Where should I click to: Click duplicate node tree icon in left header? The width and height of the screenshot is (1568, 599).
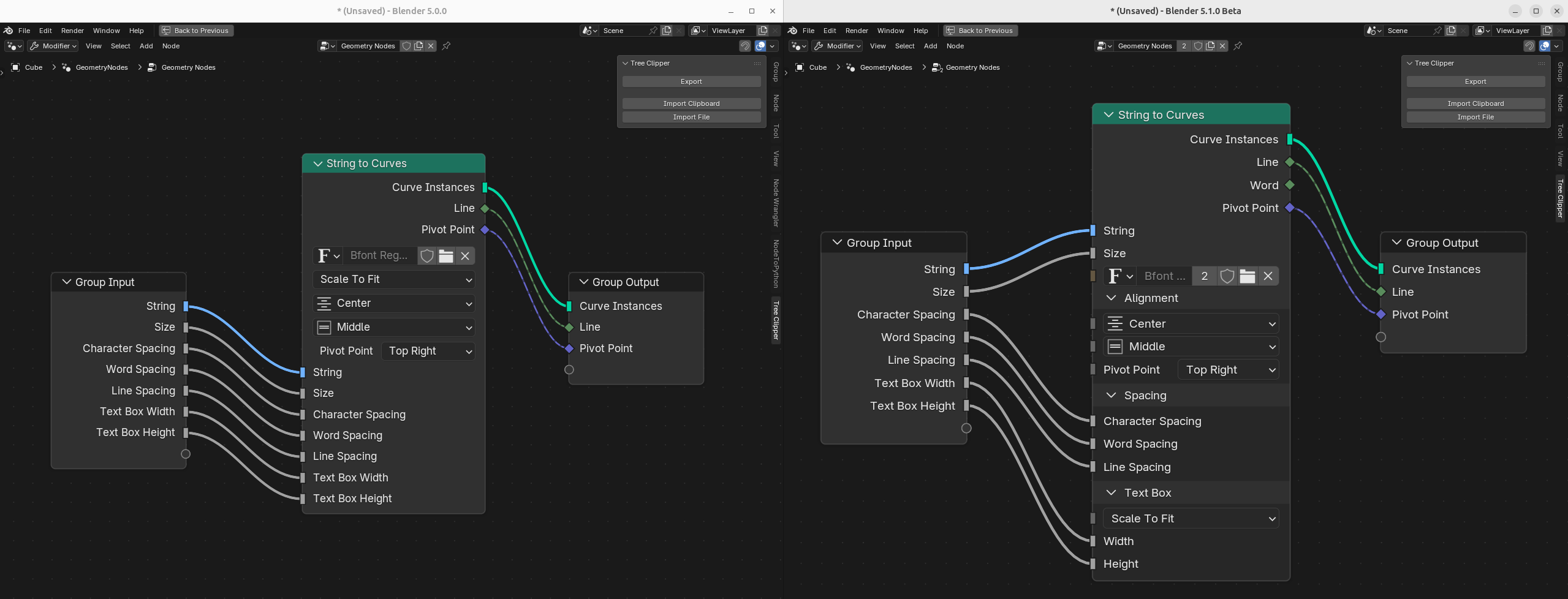click(x=419, y=46)
